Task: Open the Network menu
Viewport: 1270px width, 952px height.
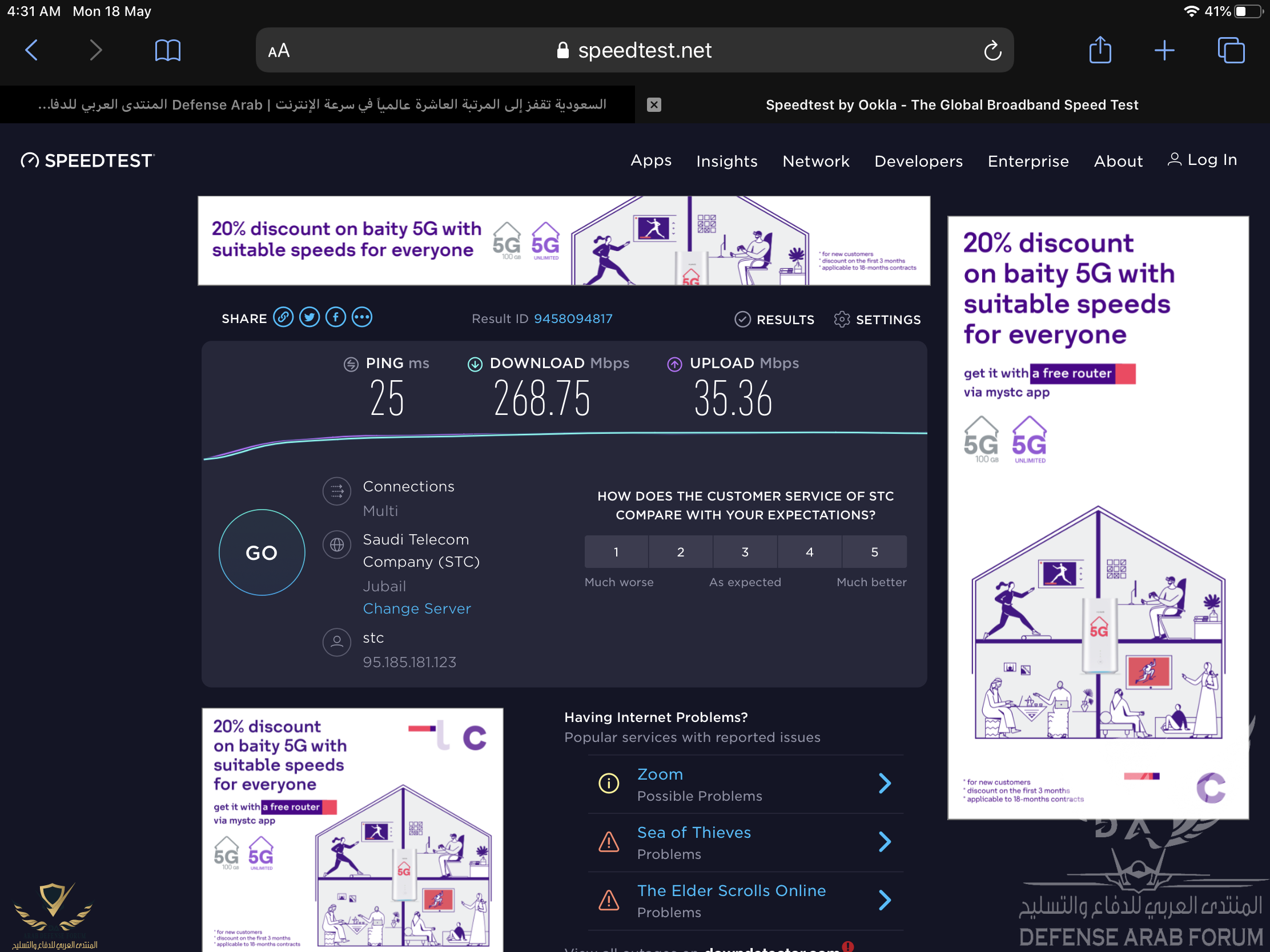Action: pos(815,162)
